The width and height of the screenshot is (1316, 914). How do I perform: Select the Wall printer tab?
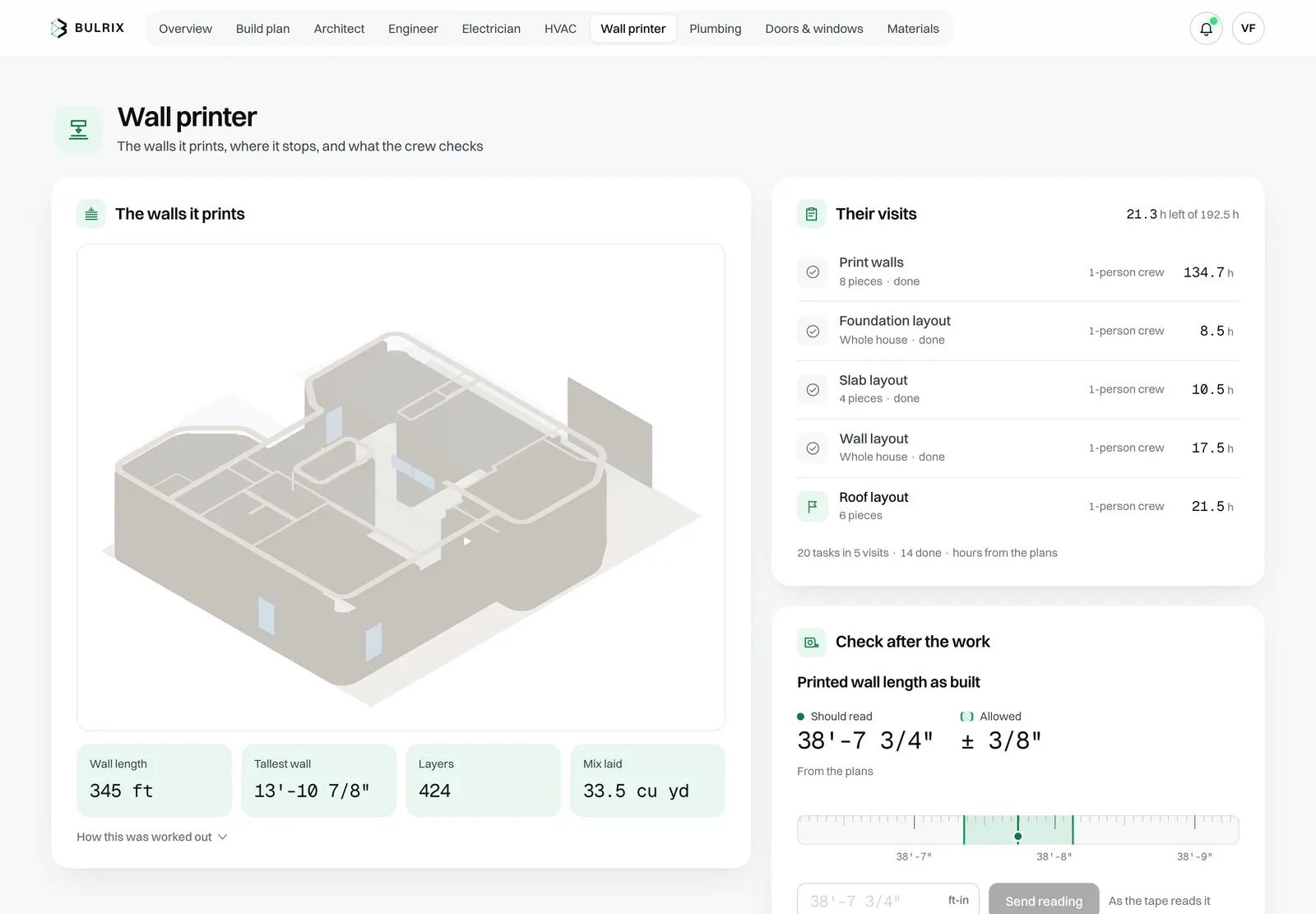[633, 29]
